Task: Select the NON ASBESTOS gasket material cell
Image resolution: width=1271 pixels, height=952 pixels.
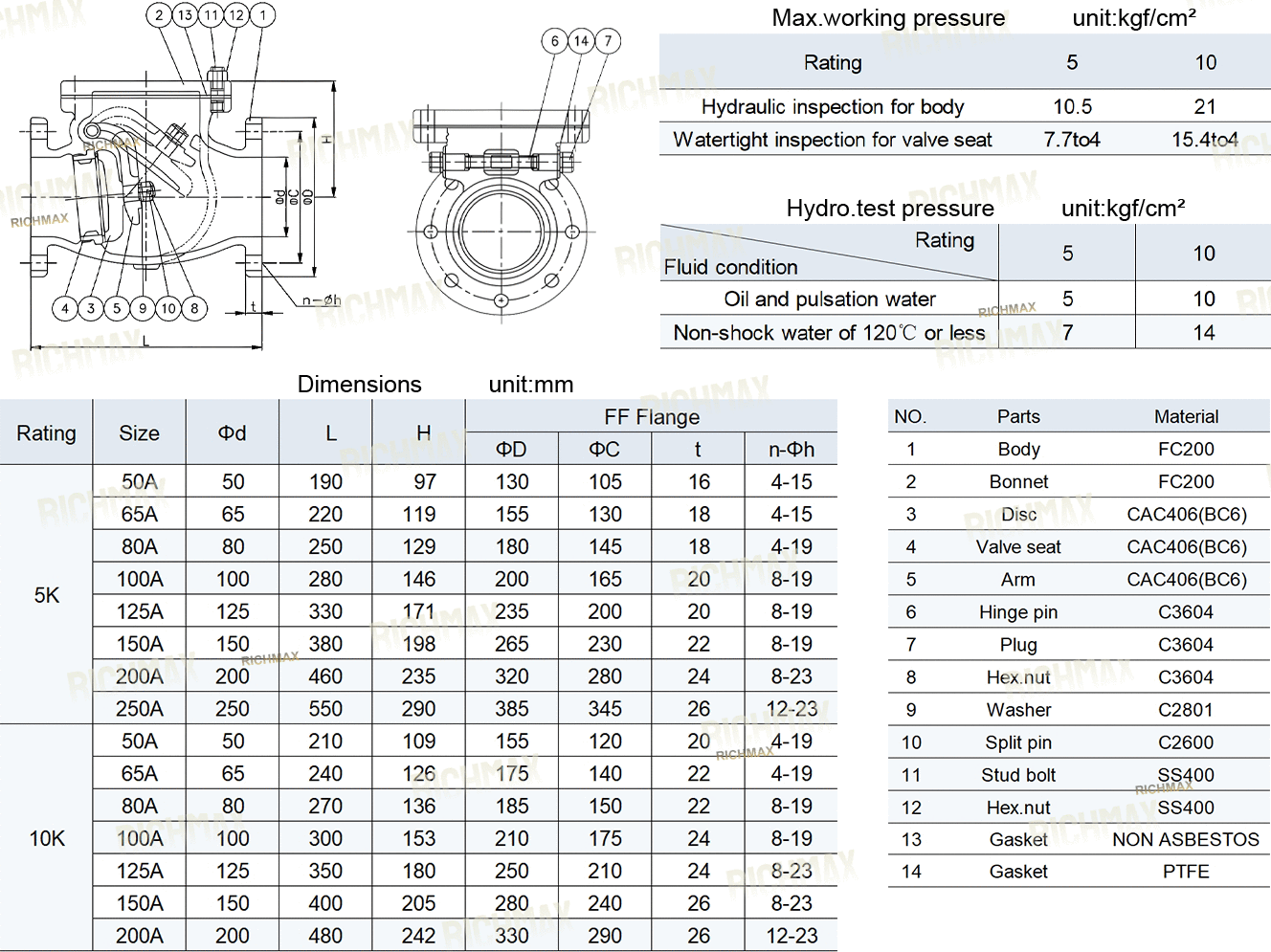Action: (x=1186, y=839)
